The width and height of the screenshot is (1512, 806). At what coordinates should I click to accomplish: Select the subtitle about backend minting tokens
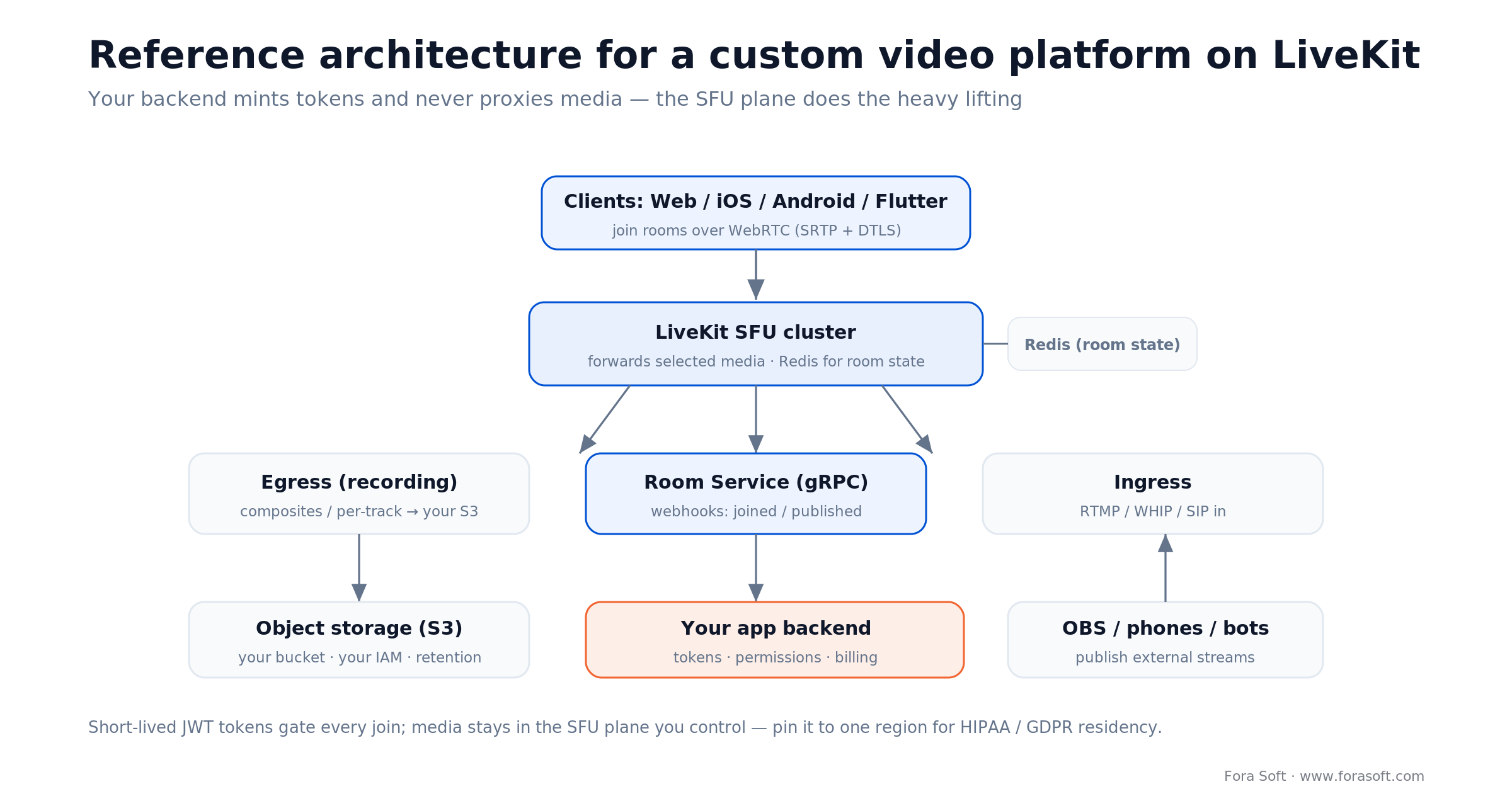(555, 99)
